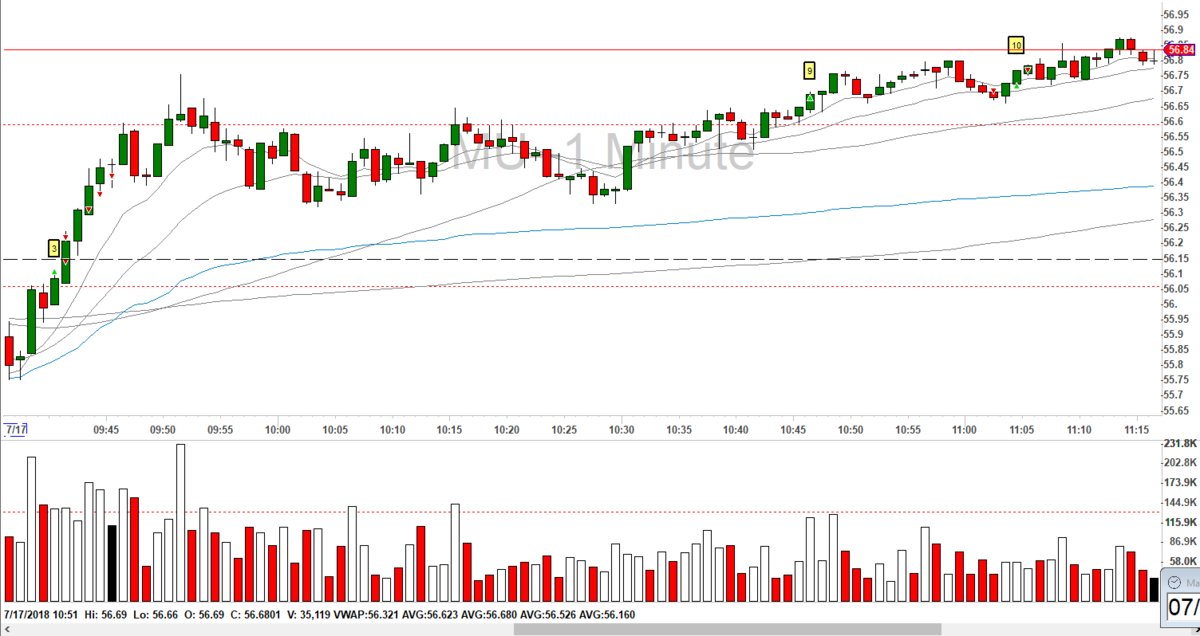Select the tallest volume bar near 09:50
The height and width of the screenshot is (636, 1200).
click(180, 523)
